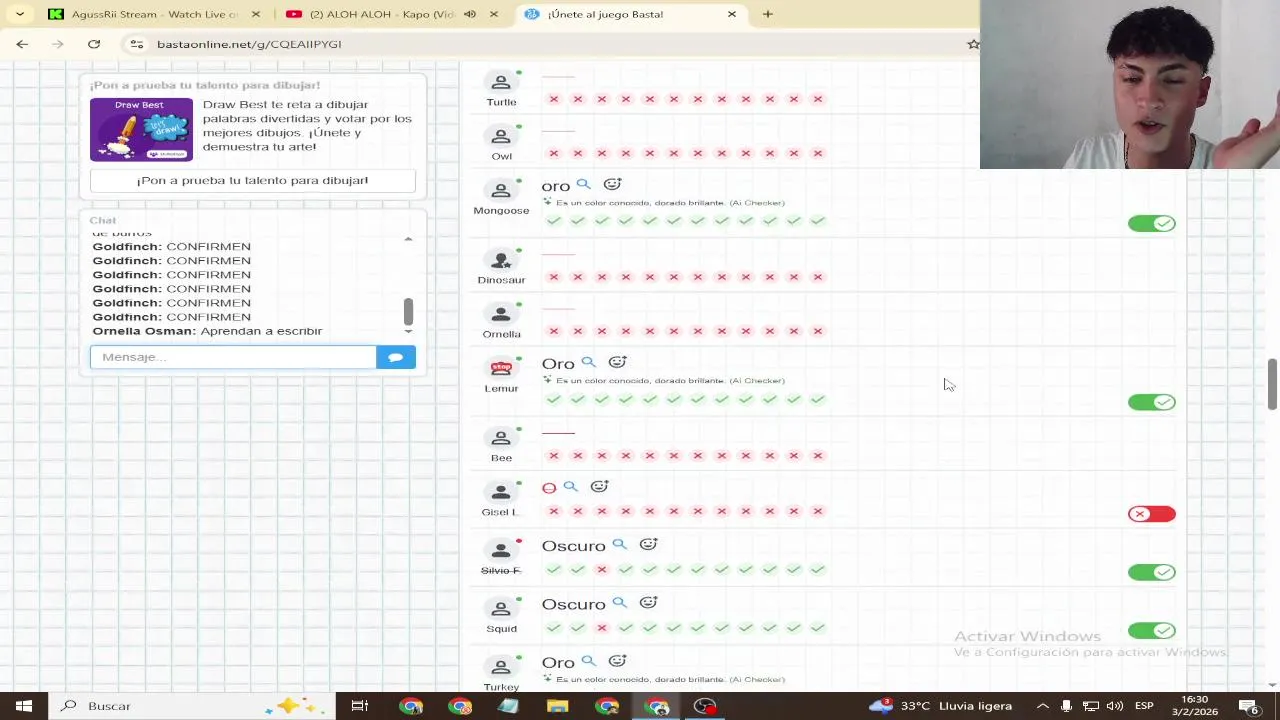Send chat message with blue button

click(396, 357)
